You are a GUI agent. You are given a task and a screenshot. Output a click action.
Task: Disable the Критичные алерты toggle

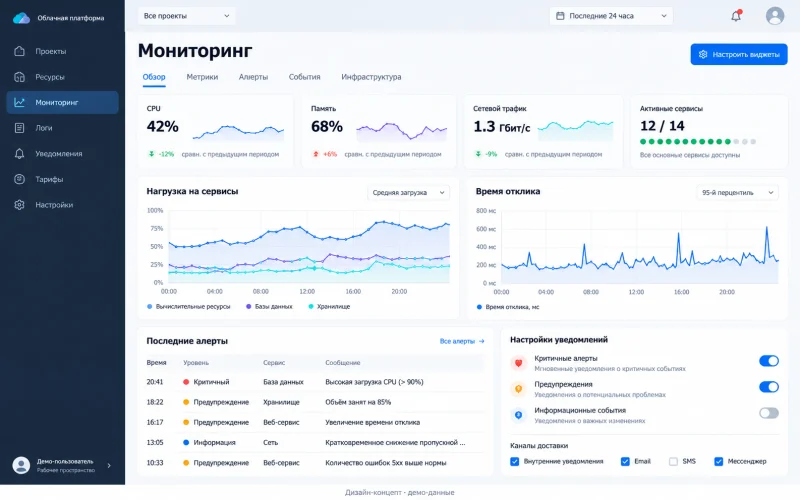(x=769, y=361)
